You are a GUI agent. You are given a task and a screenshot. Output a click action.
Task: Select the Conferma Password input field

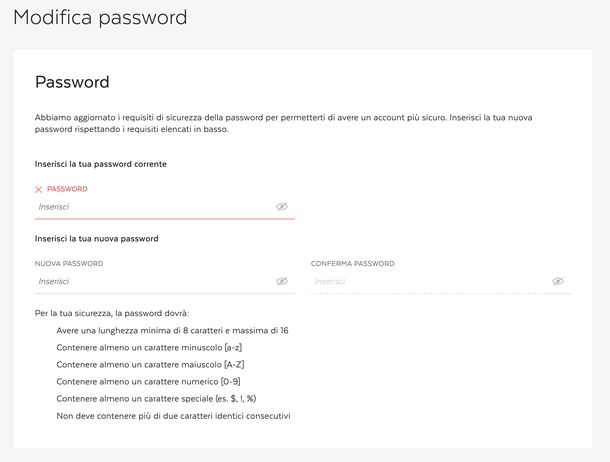click(425, 282)
